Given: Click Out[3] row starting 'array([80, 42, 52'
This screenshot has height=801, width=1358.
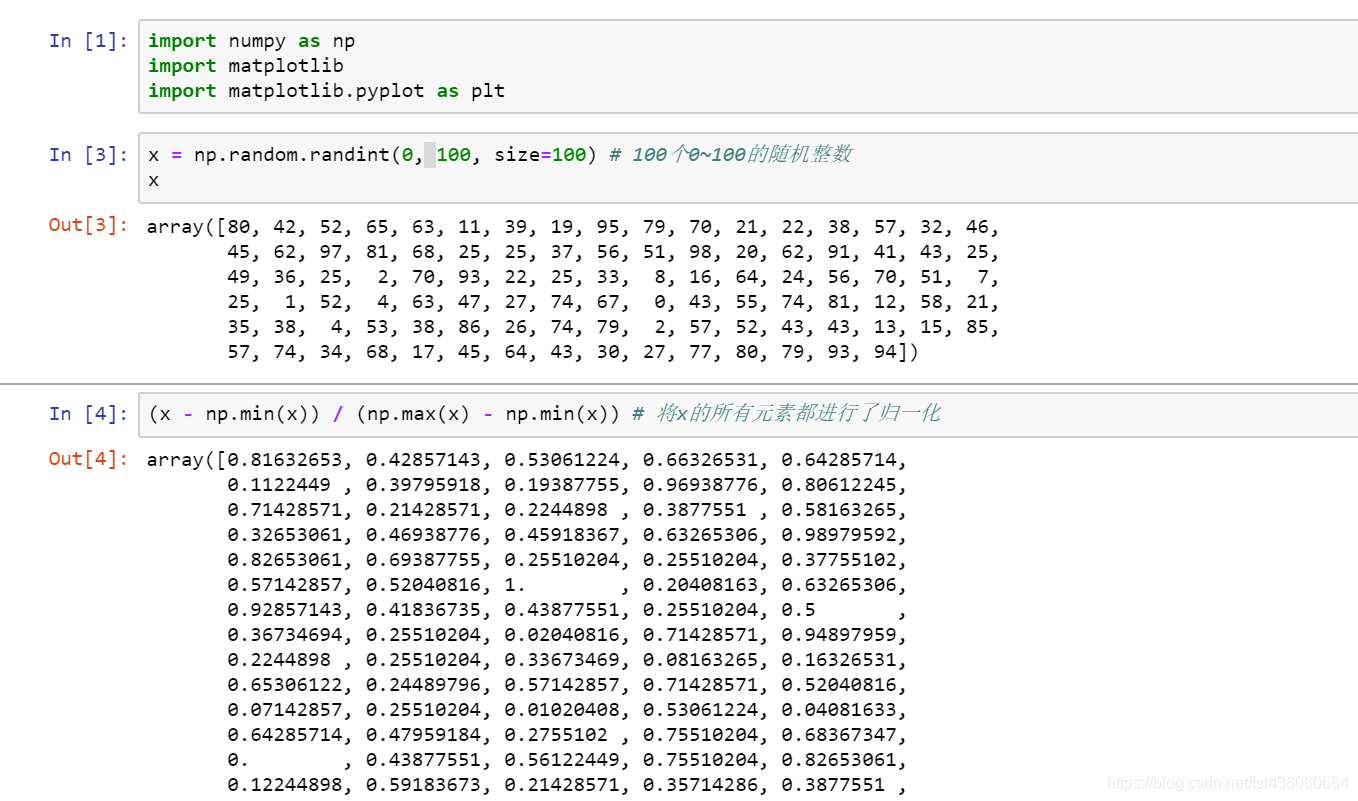Looking at the screenshot, I should pos(573,227).
